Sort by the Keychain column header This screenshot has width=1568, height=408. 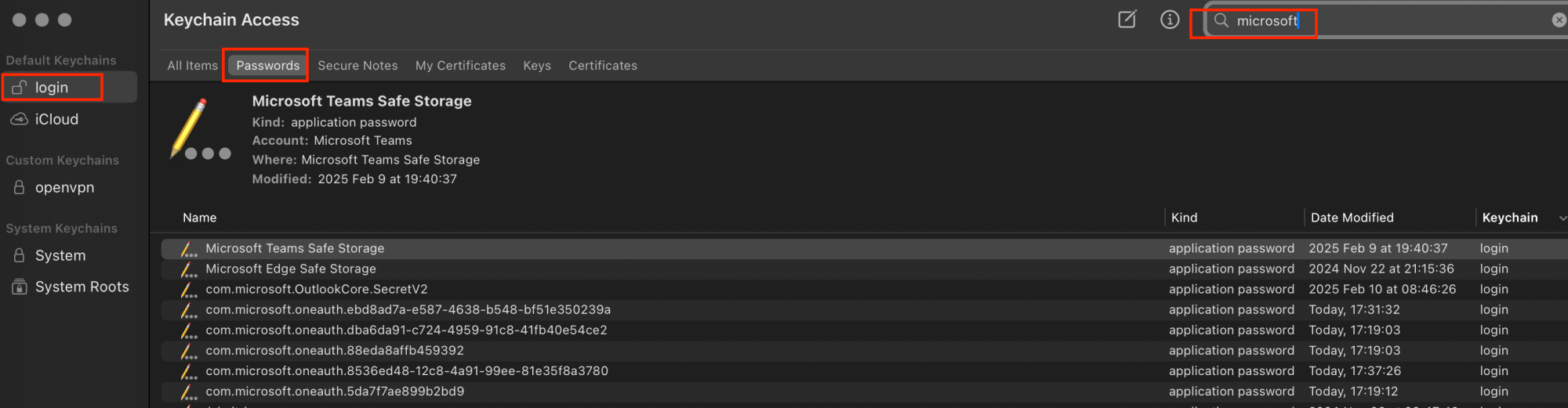(x=1510, y=218)
